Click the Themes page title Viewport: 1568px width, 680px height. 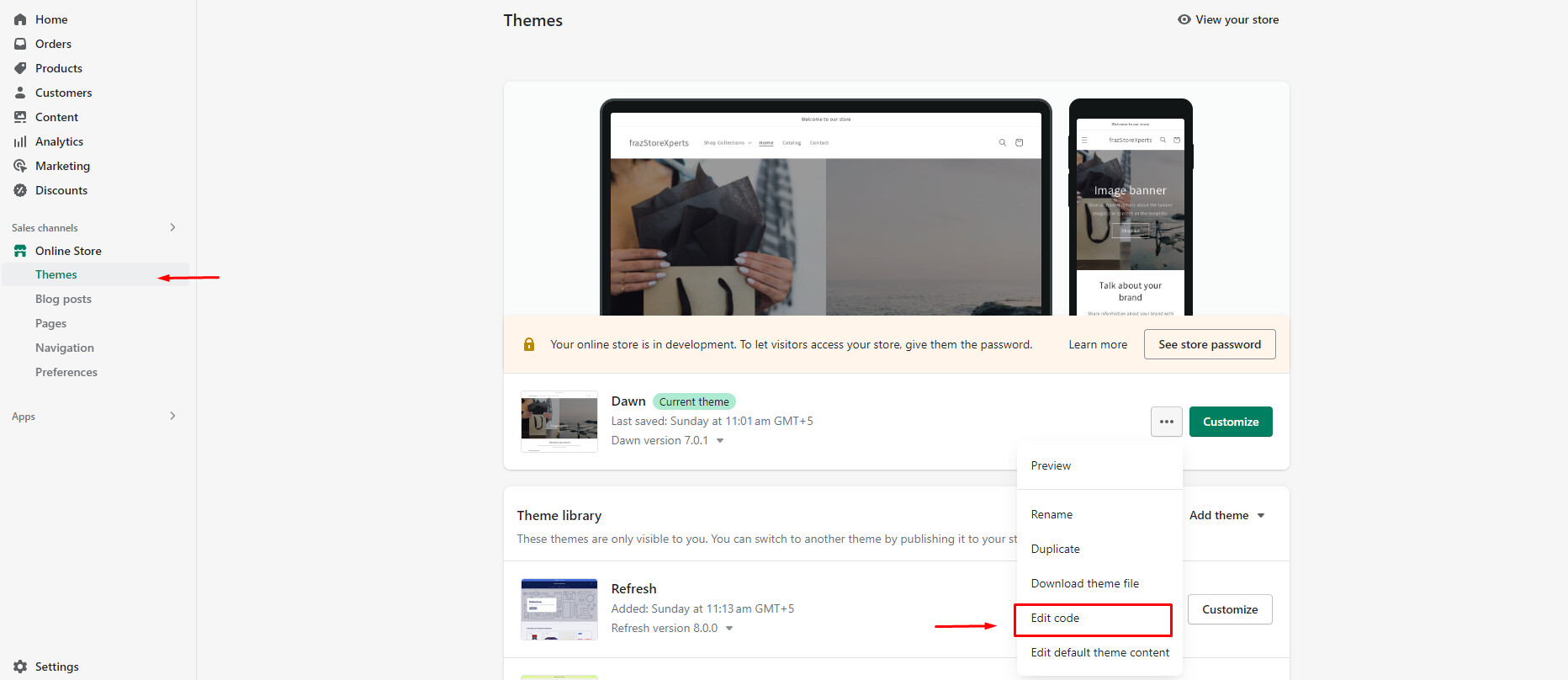click(x=533, y=20)
